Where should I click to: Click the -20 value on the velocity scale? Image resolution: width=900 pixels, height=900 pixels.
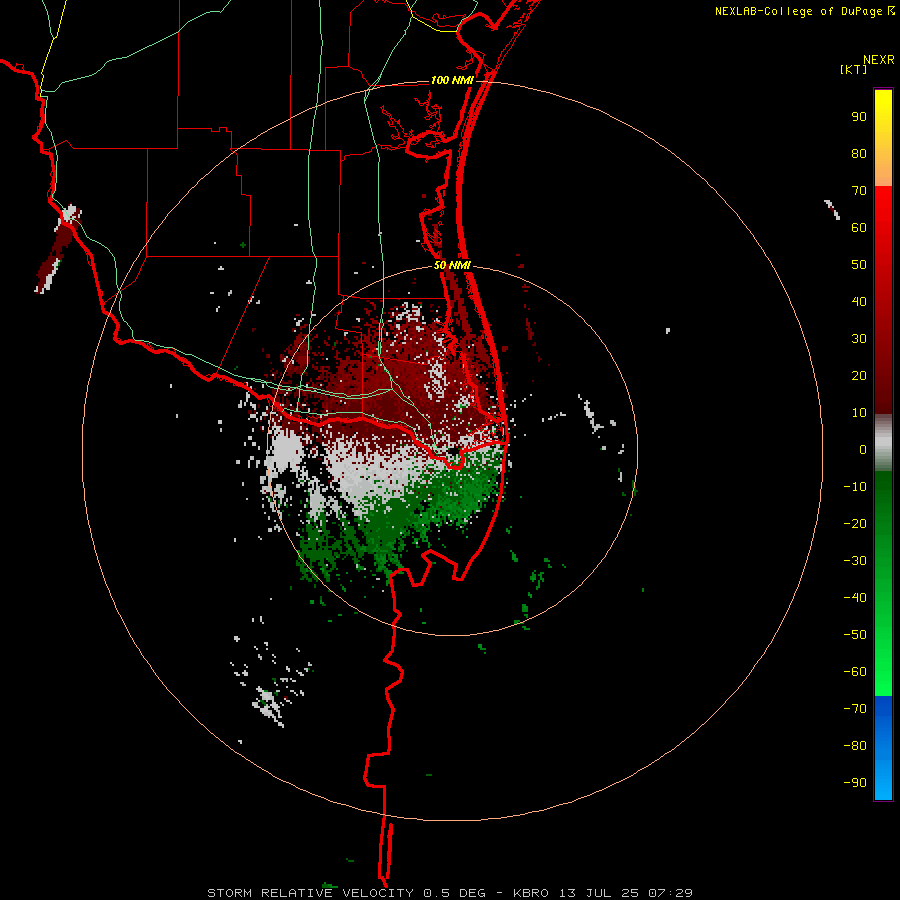click(855, 523)
